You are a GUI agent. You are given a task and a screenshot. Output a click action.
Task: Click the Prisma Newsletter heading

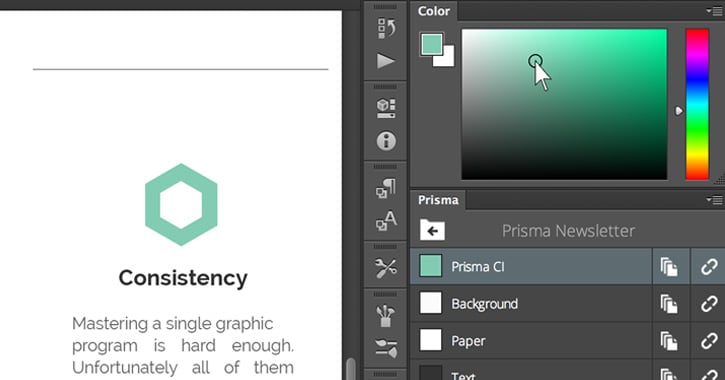(568, 231)
